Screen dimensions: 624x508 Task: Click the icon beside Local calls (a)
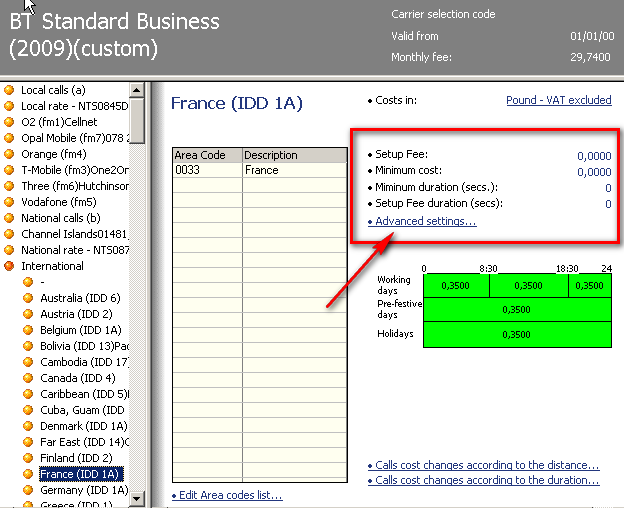(x=10, y=90)
